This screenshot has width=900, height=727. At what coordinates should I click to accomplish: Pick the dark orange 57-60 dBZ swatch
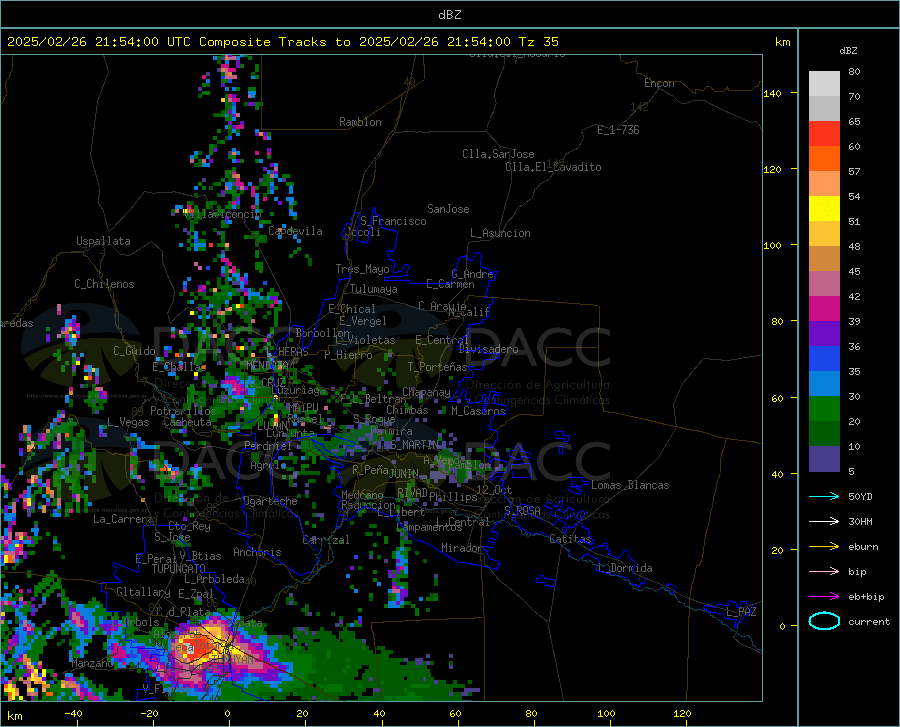(x=824, y=158)
